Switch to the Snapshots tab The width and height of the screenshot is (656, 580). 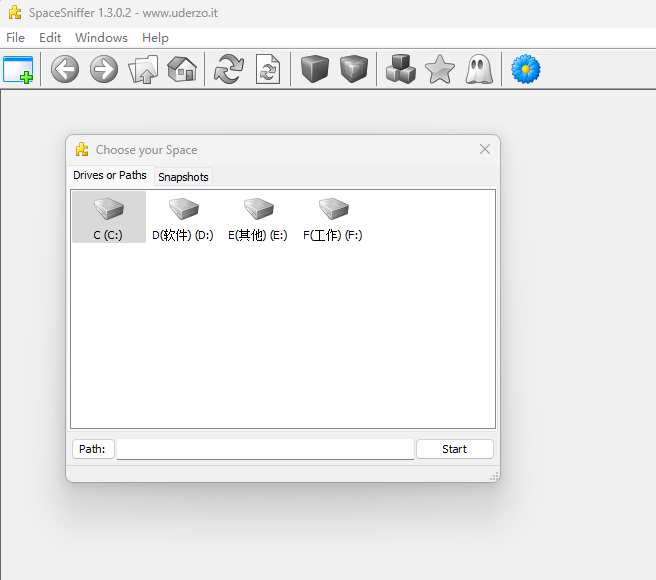[184, 177]
